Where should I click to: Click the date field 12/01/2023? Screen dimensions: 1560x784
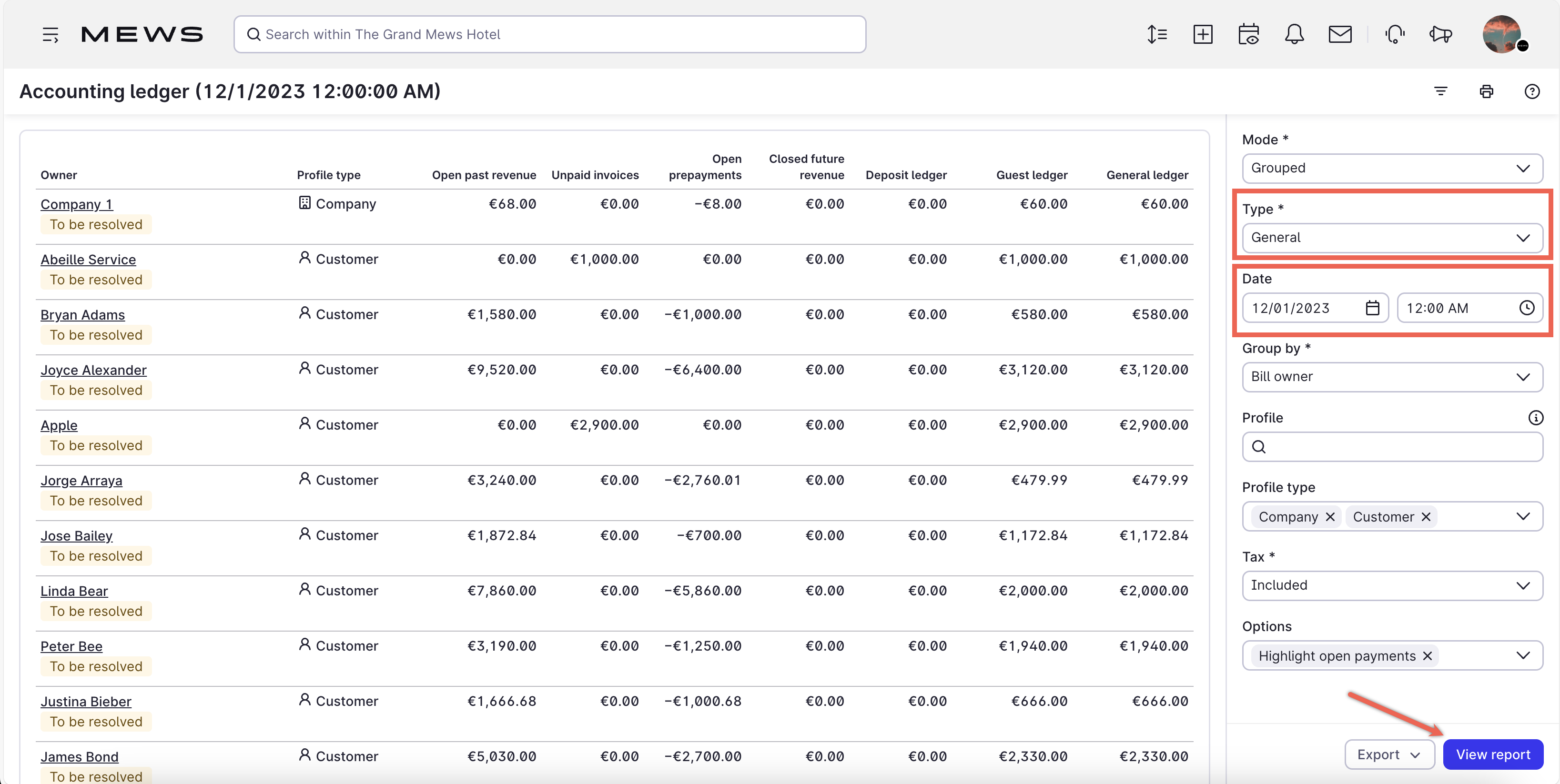point(1315,308)
